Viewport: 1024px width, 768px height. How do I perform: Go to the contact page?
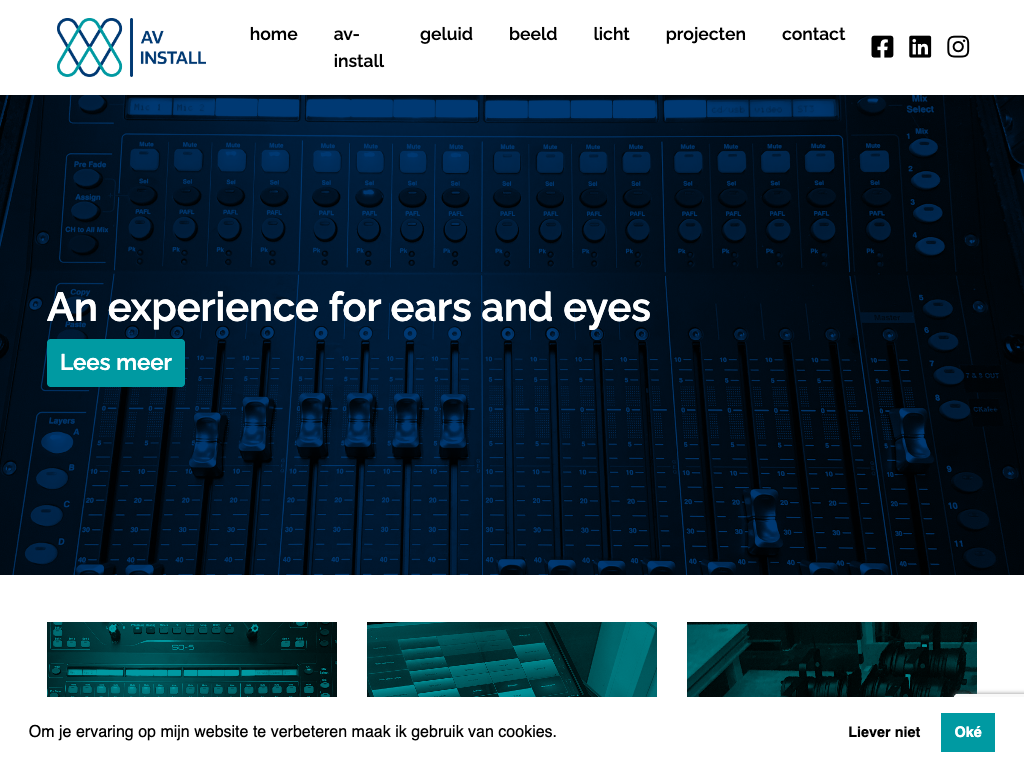(813, 34)
